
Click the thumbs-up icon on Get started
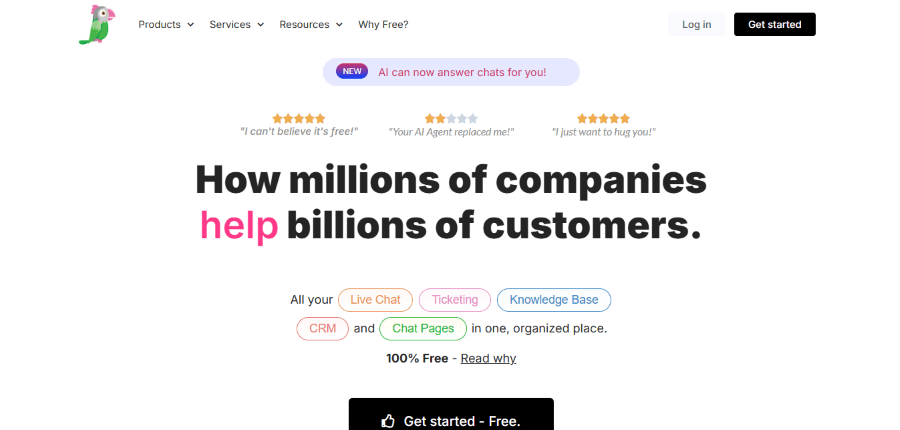click(388, 421)
